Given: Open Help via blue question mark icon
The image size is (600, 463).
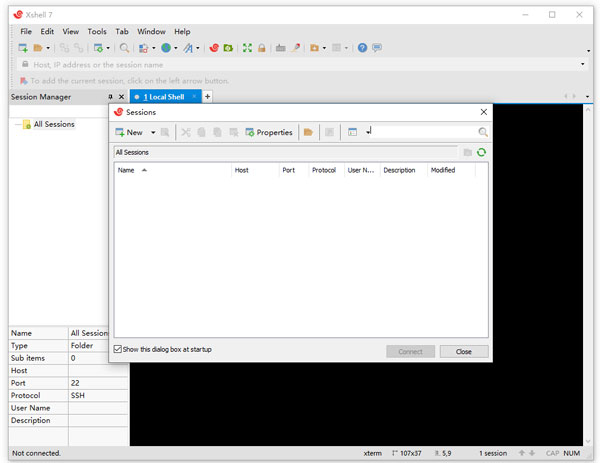Looking at the screenshot, I should click(x=362, y=48).
